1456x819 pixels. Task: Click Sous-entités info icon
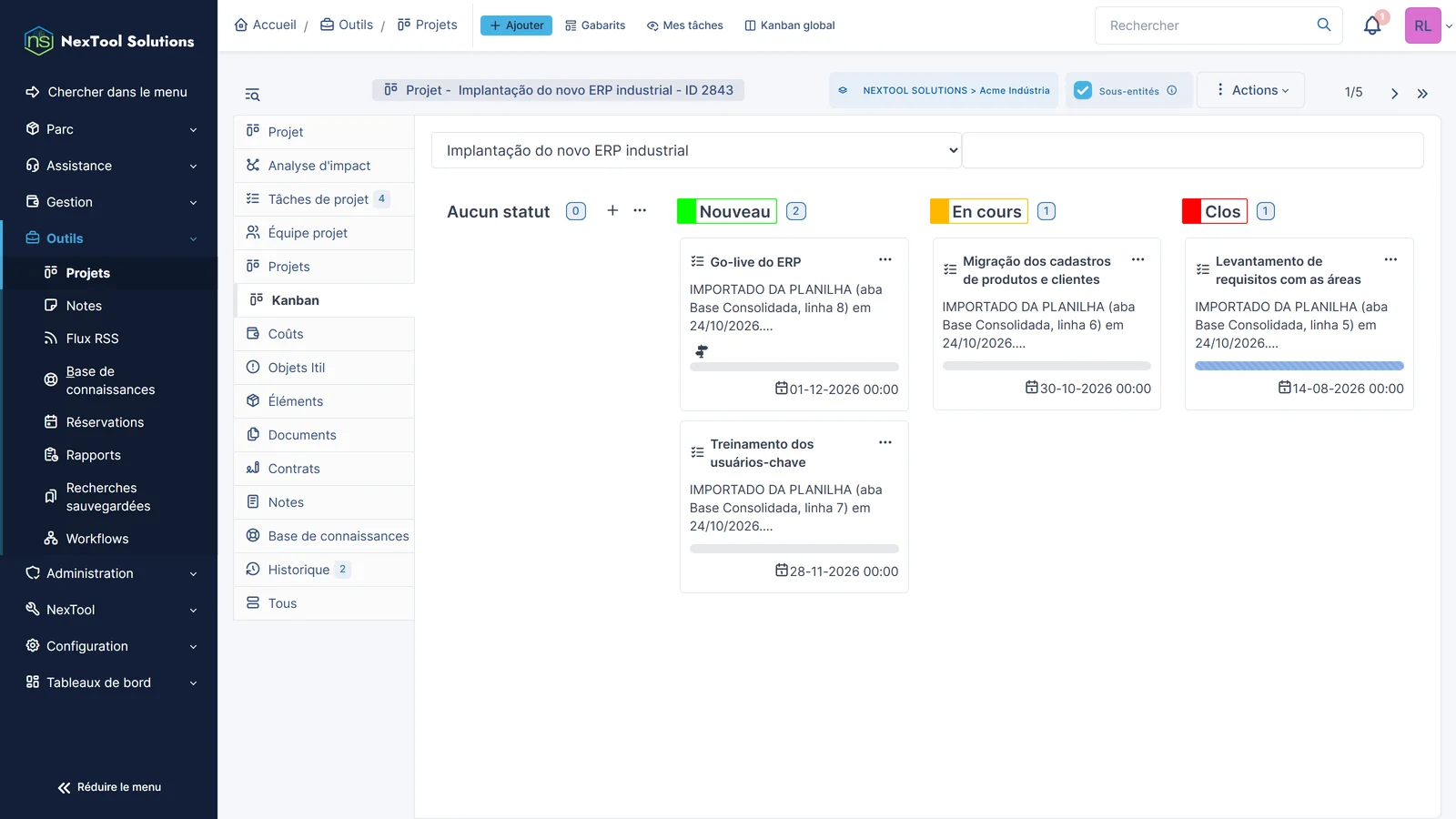1172,90
